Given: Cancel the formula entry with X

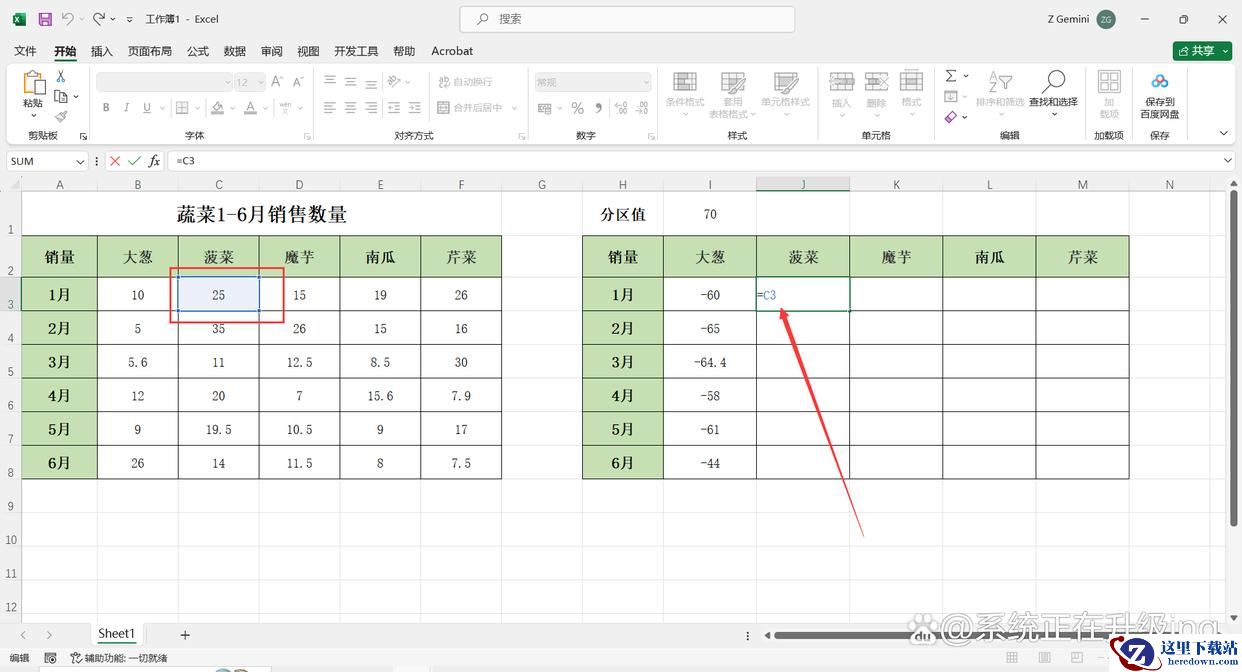Looking at the screenshot, I should tap(115, 161).
